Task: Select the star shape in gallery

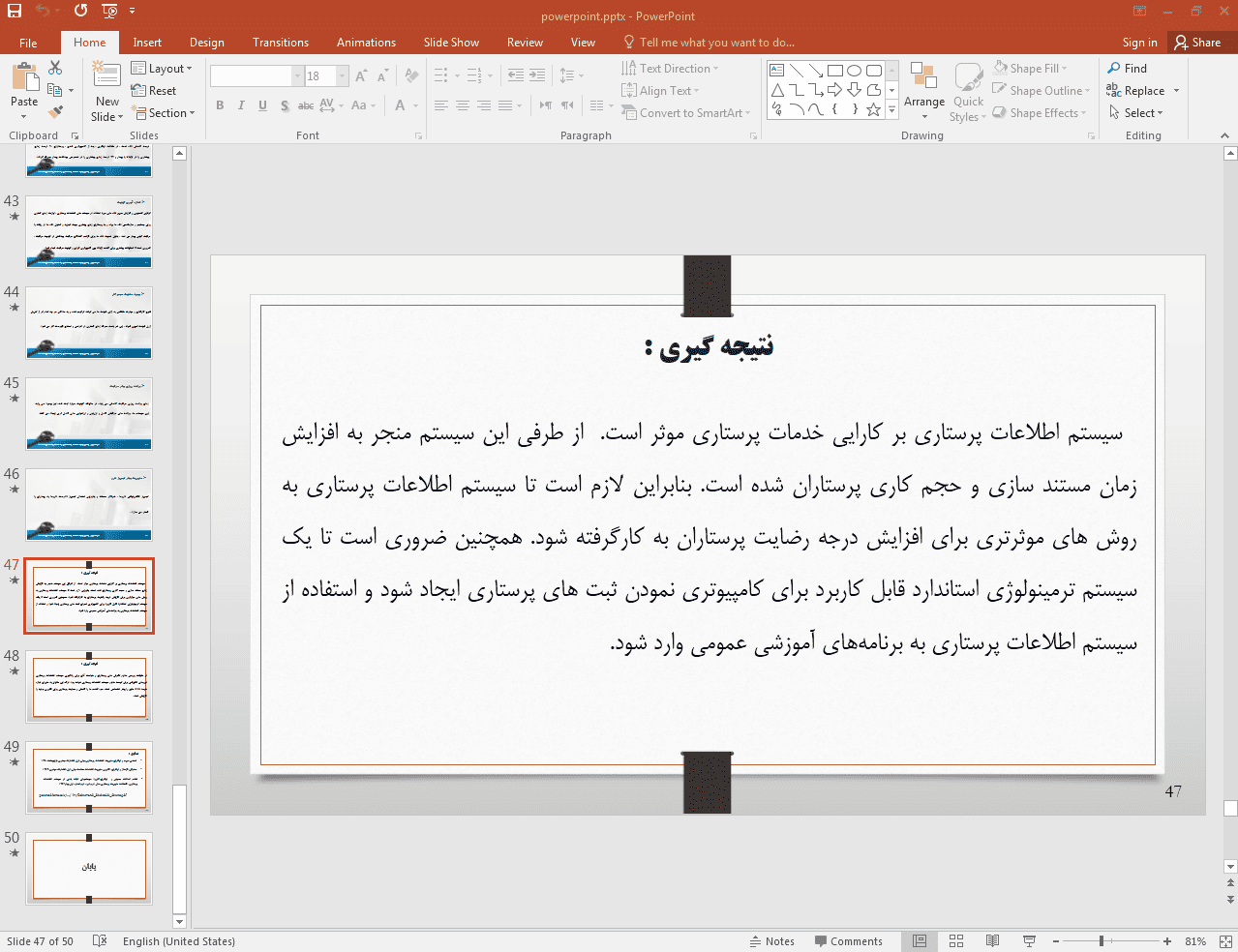Action: 873,109
